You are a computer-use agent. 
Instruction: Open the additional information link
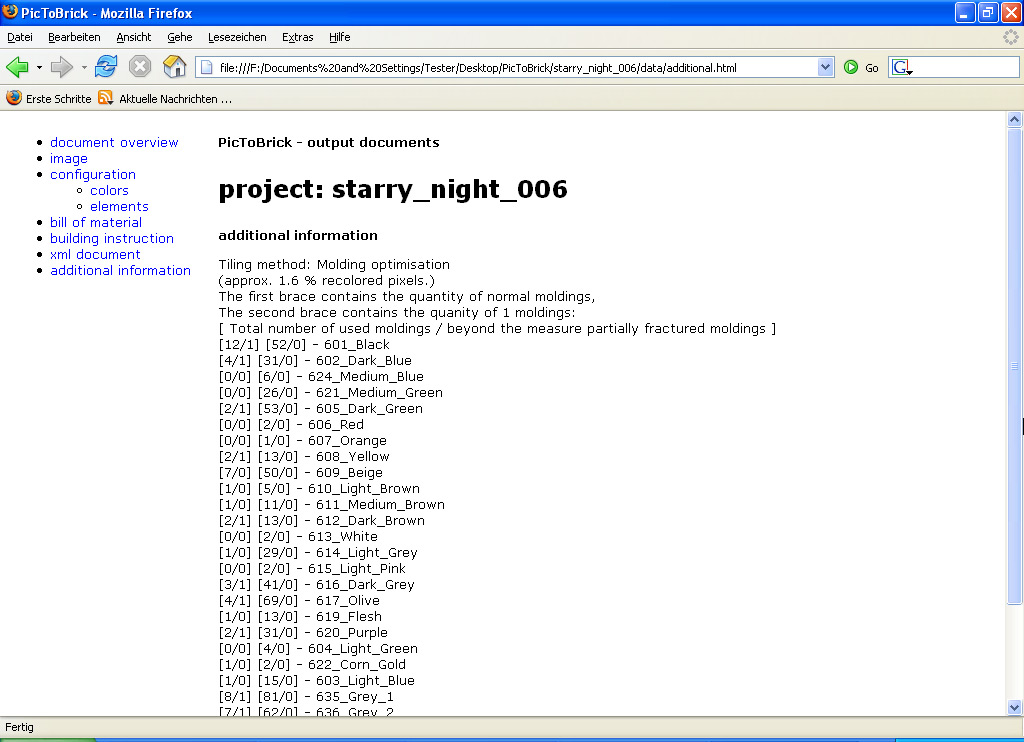pyautogui.click(x=120, y=270)
